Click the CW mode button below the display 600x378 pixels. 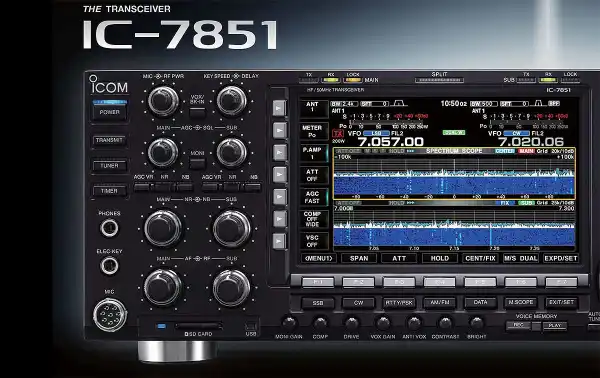tap(359, 303)
